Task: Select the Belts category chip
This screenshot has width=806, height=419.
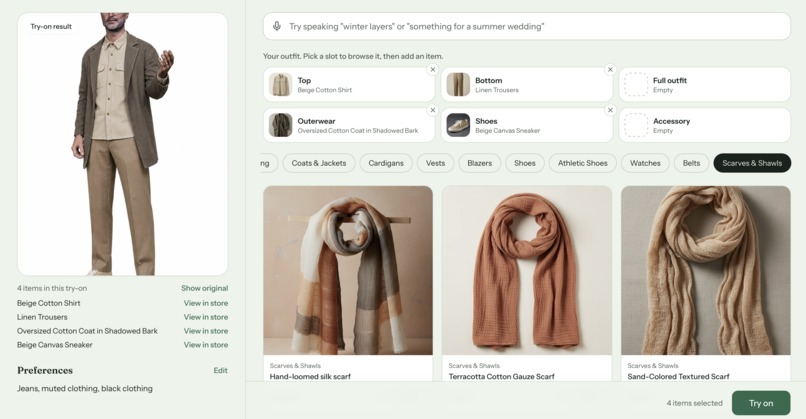Action: pyautogui.click(x=691, y=163)
